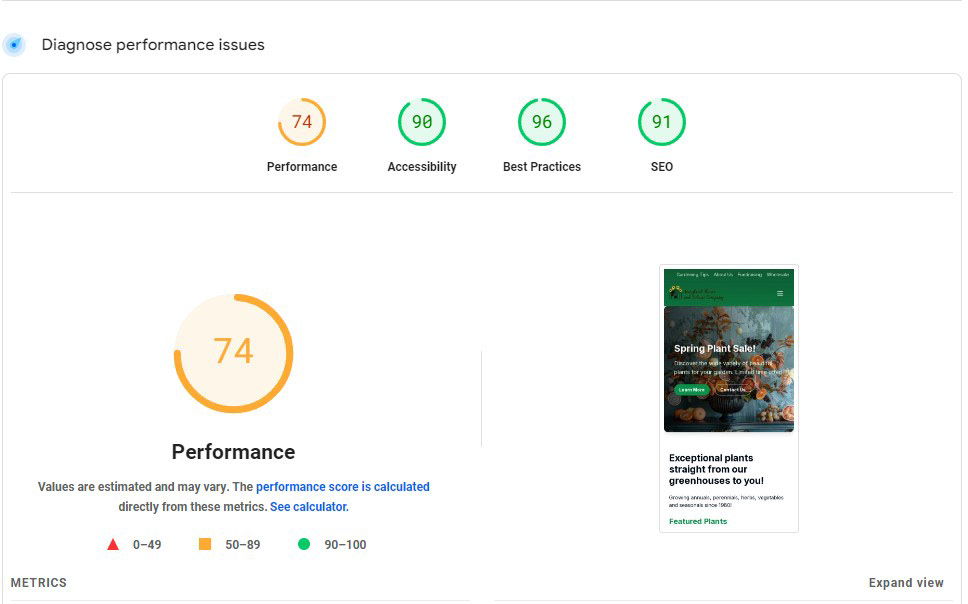Click the large 74 performance gauge
The height and width of the screenshot is (604, 968).
pyautogui.click(x=233, y=352)
